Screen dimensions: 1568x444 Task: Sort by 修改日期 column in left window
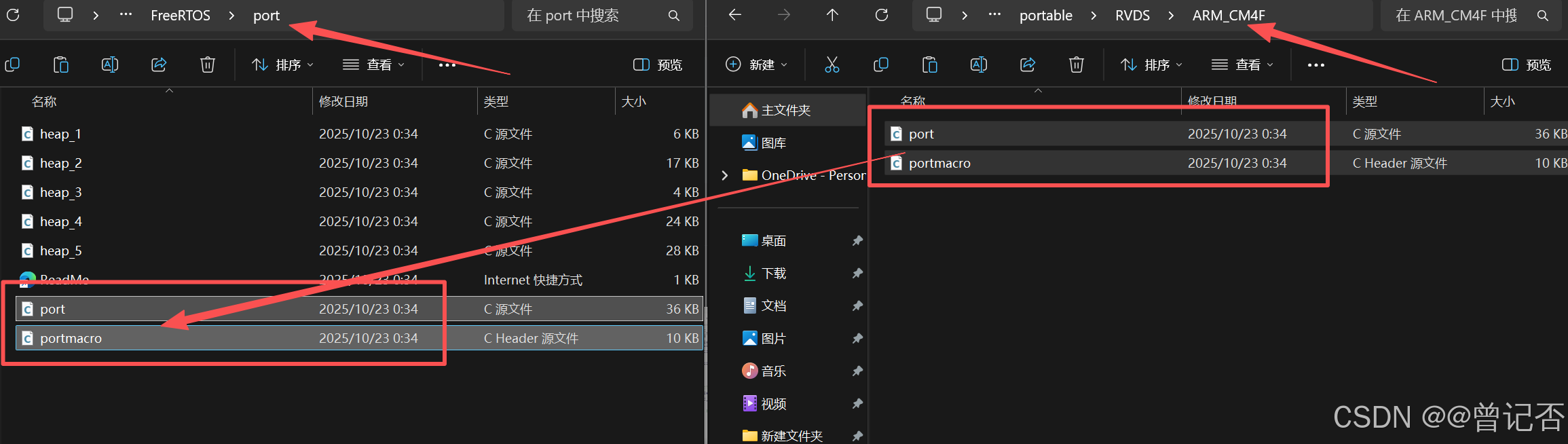[343, 101]
